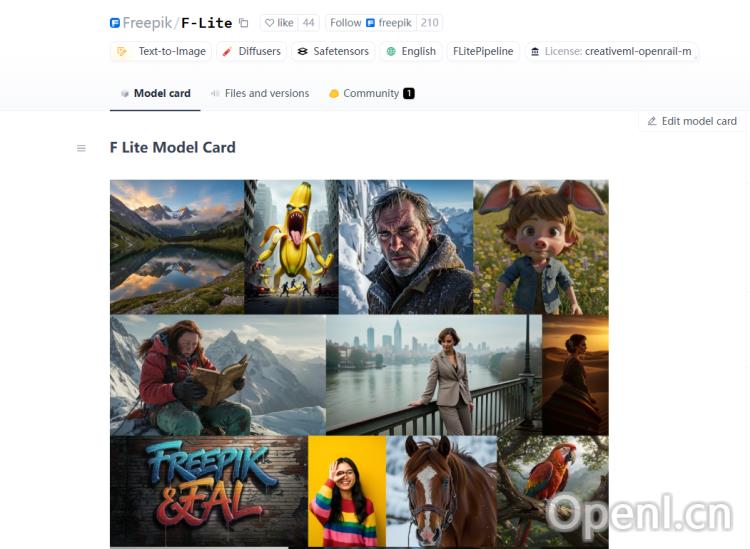The height and width of the screenshot is (549, 750).
Task: View the 44 likes count
Action: [x=308, y=23]
